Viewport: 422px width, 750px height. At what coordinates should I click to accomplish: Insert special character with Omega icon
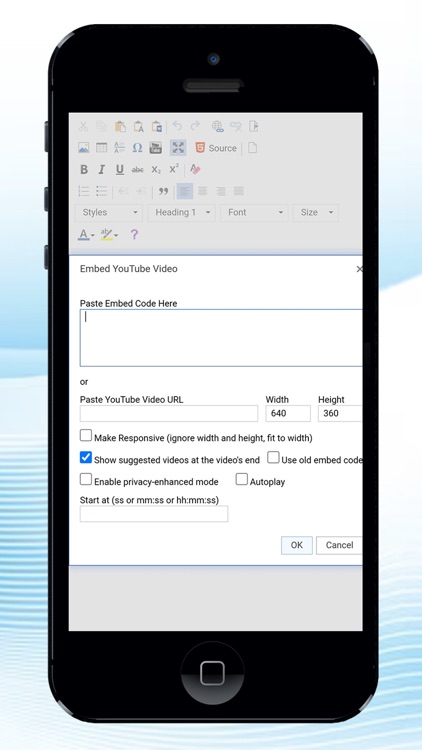tap(137, 148)
